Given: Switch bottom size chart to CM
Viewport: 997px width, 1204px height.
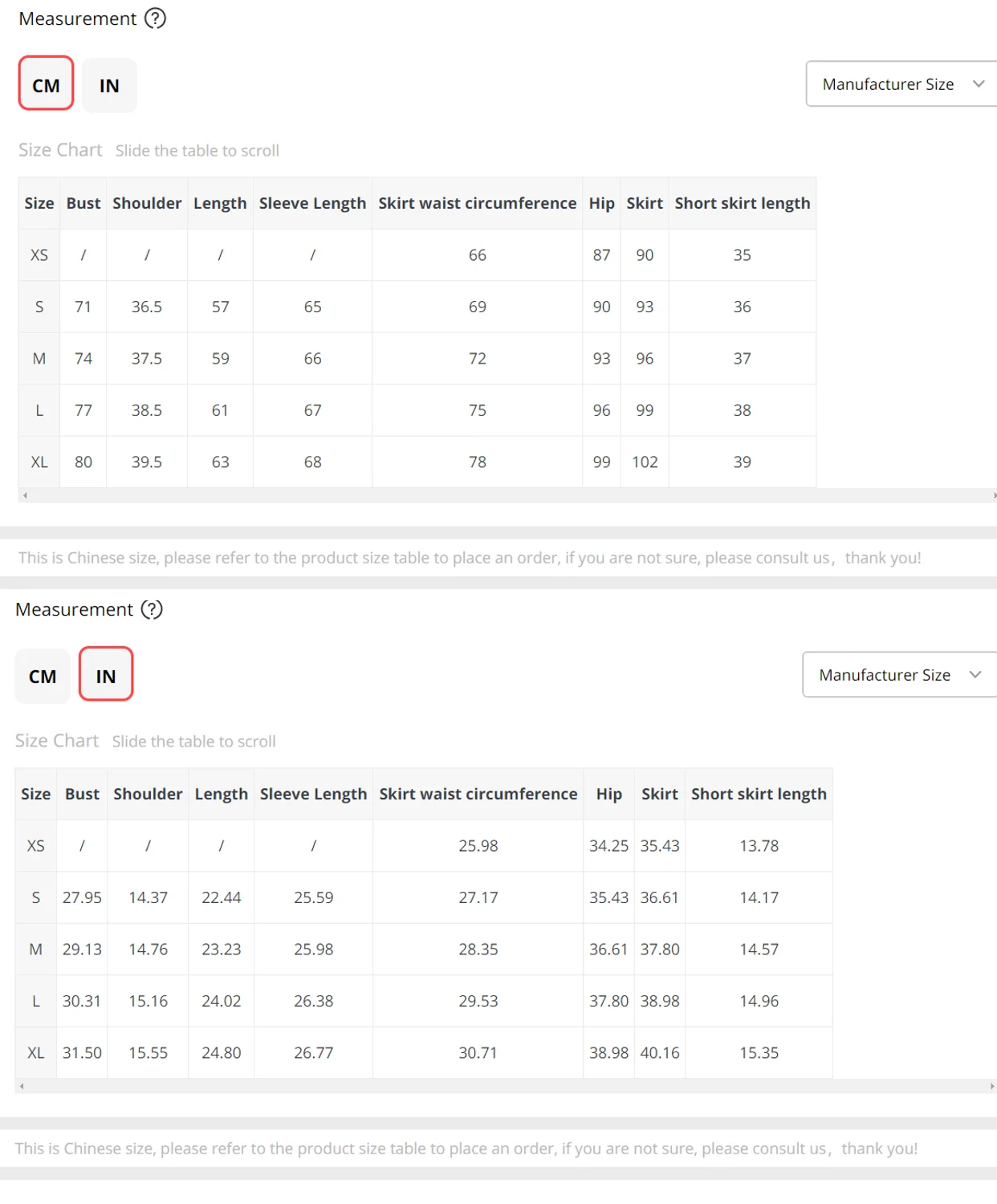Looking at the screenshot, I should 43,676.
